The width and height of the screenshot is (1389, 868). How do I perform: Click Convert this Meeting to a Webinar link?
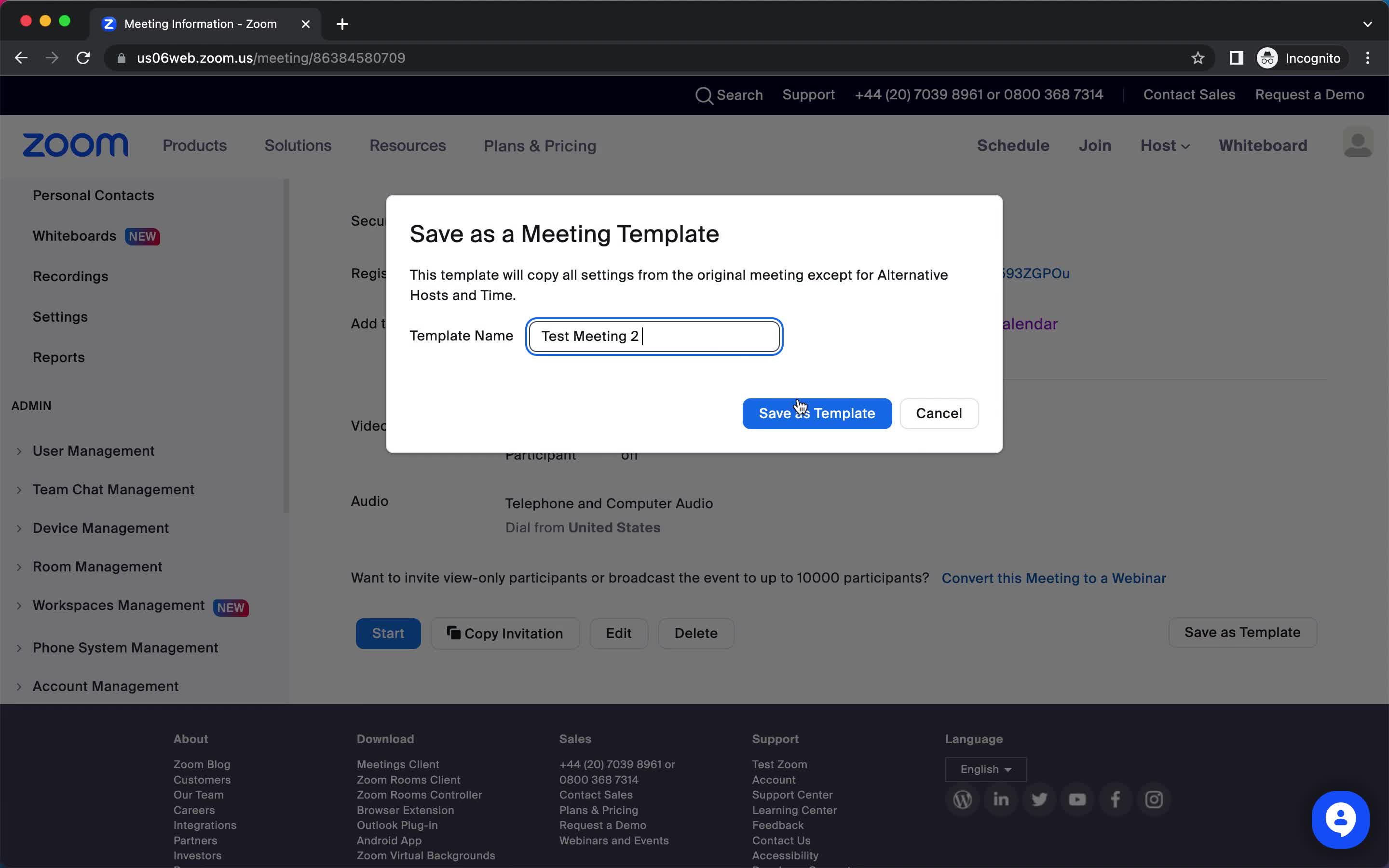[1053, 578]
